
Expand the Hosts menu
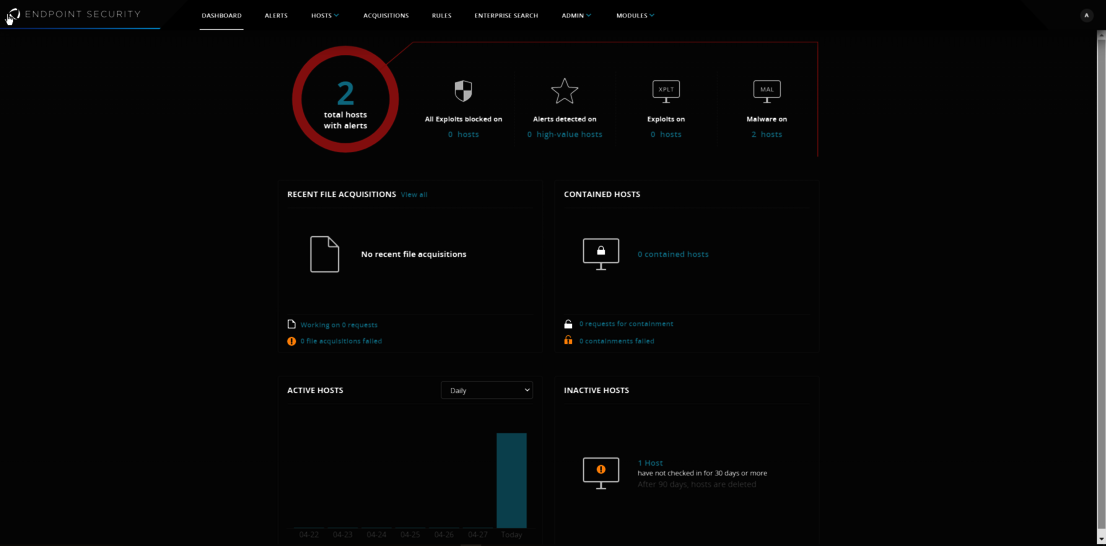coord(324,16)
